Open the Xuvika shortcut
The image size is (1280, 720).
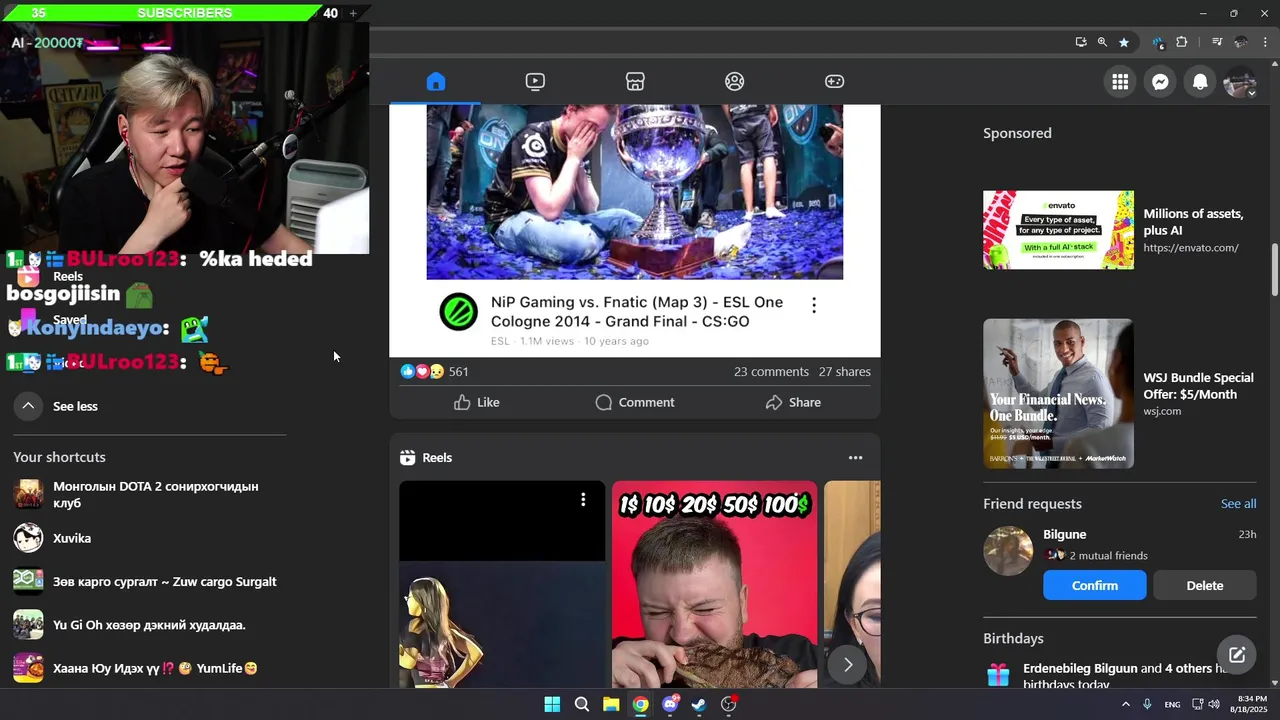coord(148,538)
